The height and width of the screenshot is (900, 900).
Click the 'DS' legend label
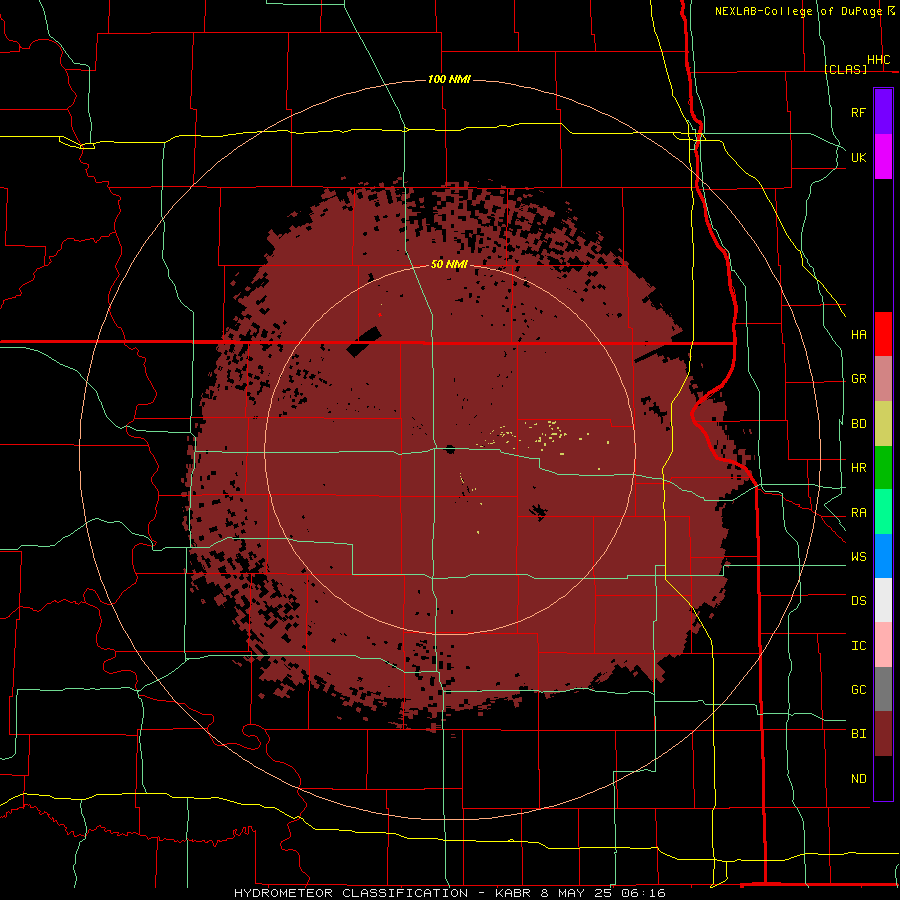click(x=859, y=601)
